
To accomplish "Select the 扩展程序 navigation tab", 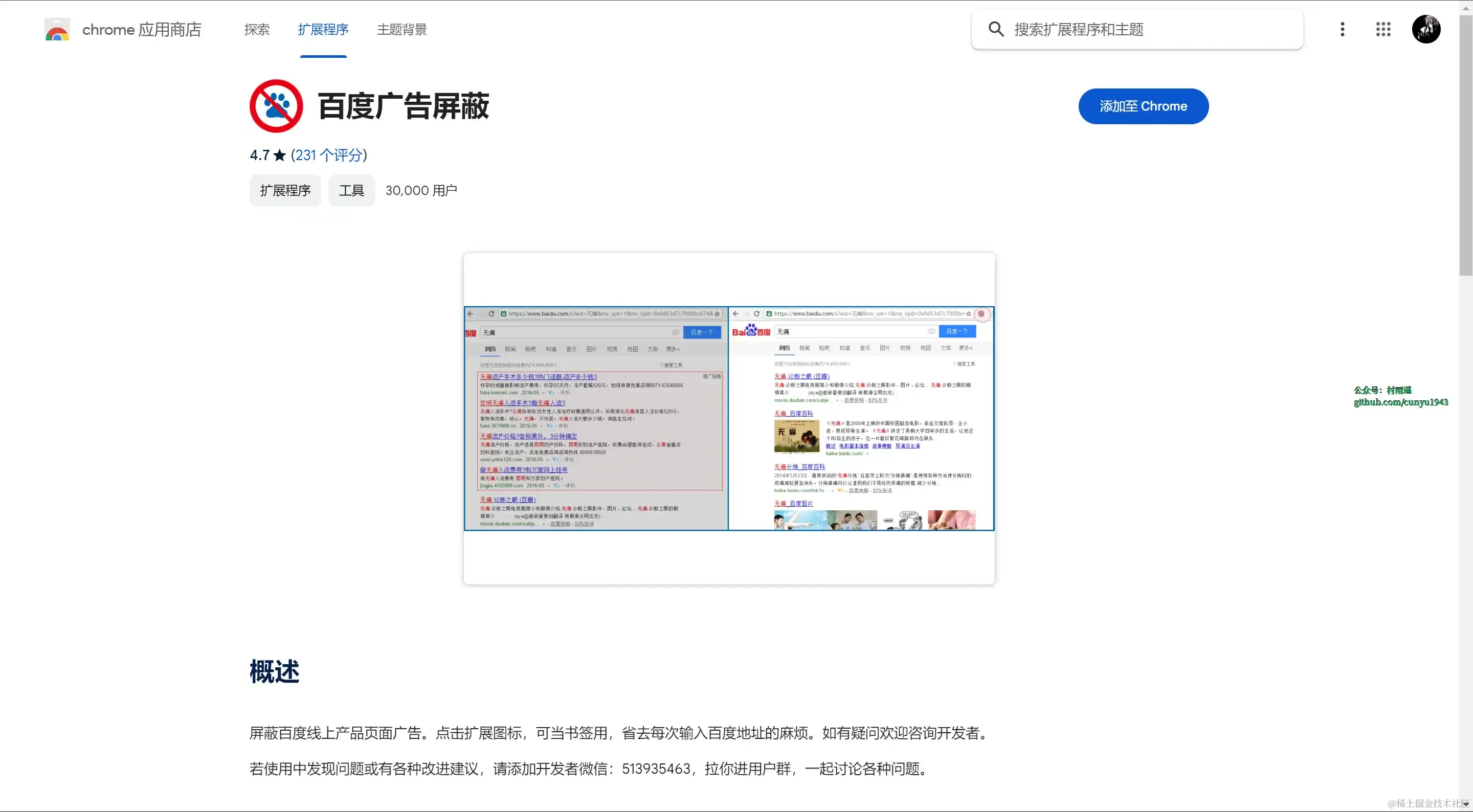I will click(323, 30).
